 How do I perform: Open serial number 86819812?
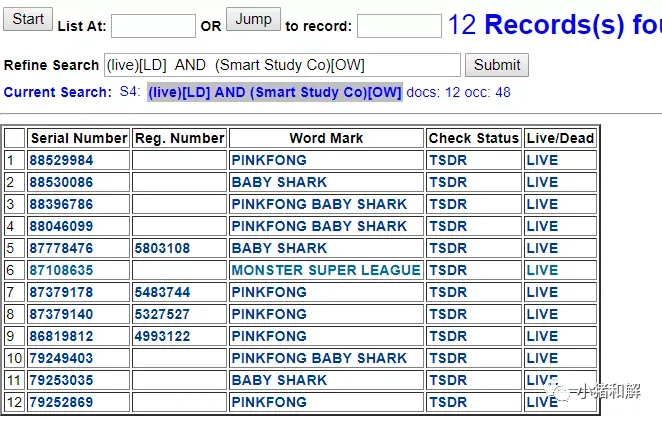click(61, 336)
